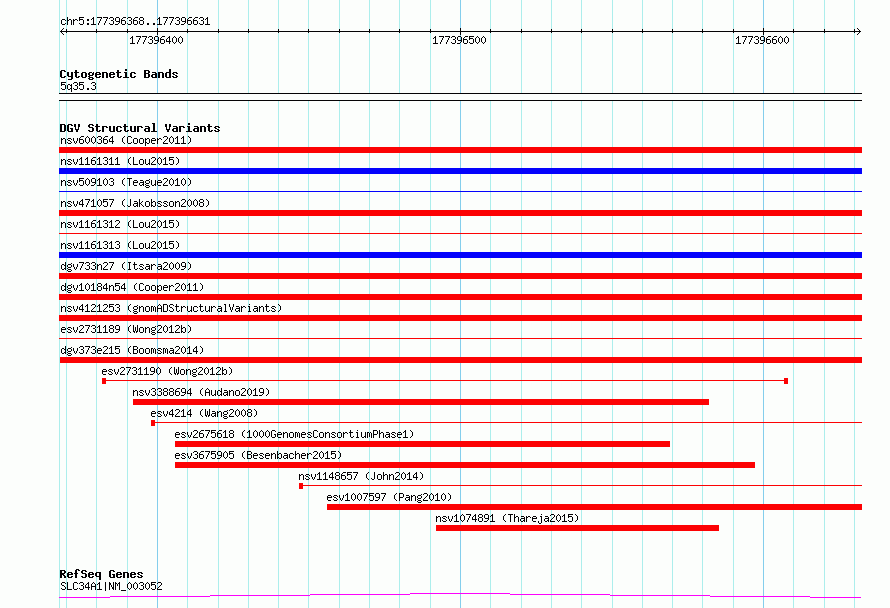Click esv2731189 (Wong2012b) label

click(126, 329)
